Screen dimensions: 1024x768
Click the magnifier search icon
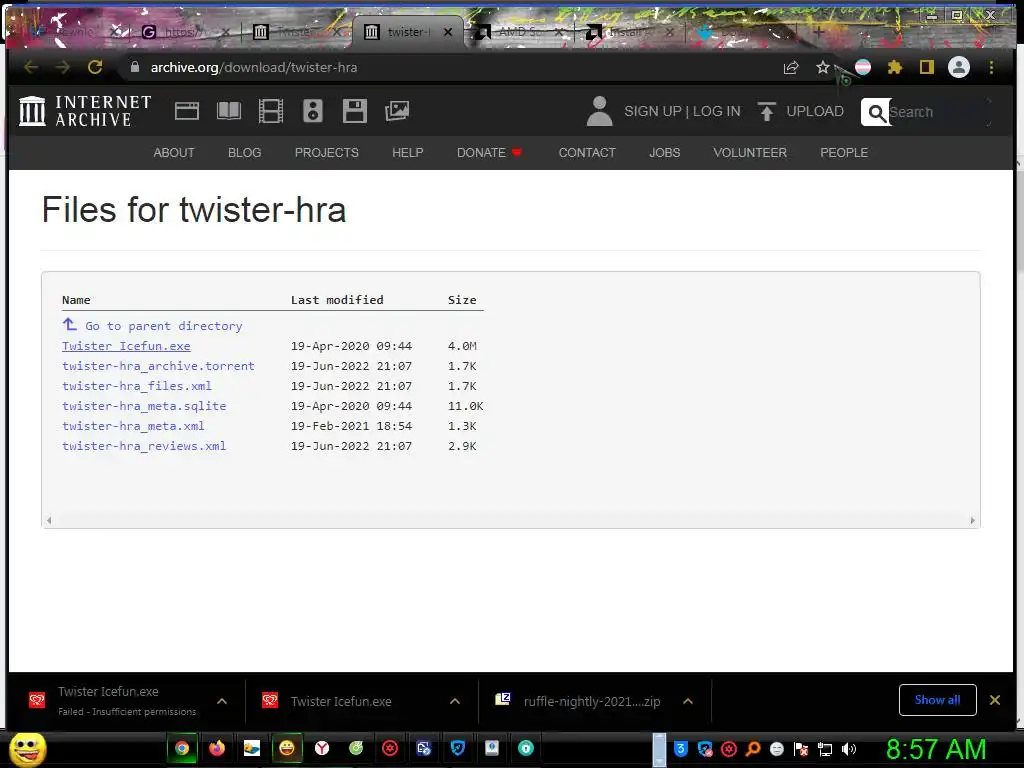coord(876,112)
